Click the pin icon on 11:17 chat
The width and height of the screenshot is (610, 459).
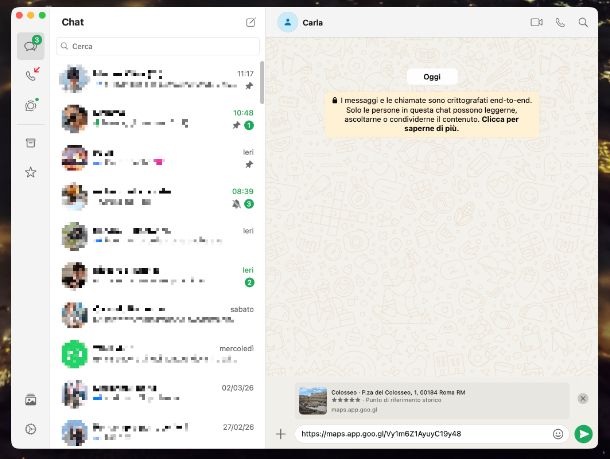tap(249, 86)
